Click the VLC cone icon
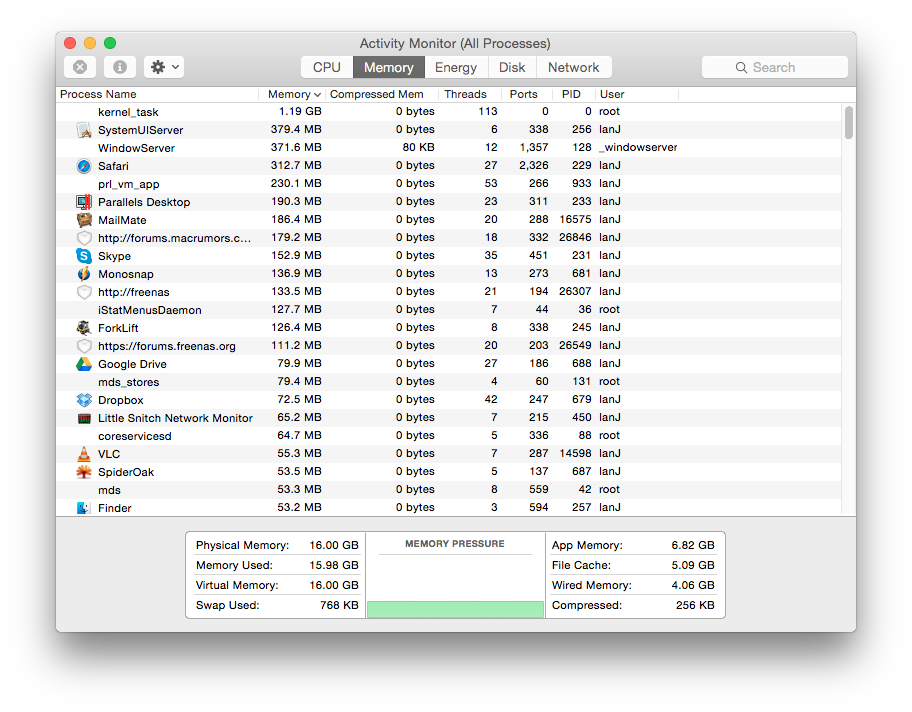This screenshot has width=912, height=712. pyautogui.click(x=84, y=454)
